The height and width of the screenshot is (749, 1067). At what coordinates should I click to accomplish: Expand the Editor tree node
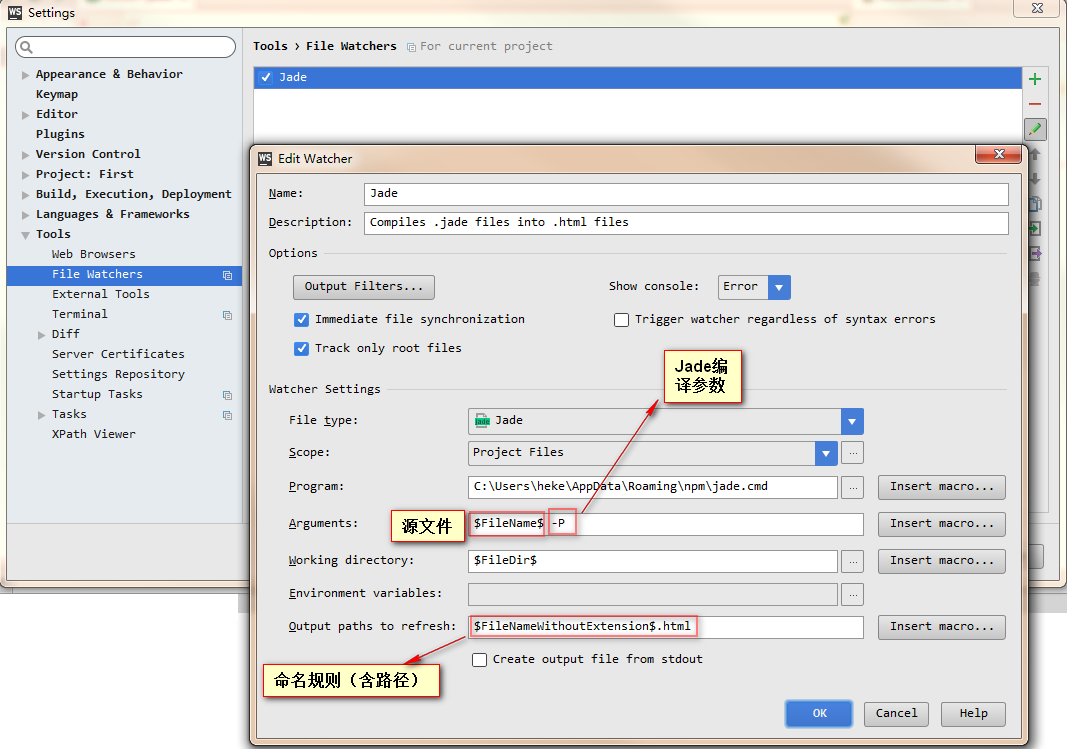(x=25, y=115)
